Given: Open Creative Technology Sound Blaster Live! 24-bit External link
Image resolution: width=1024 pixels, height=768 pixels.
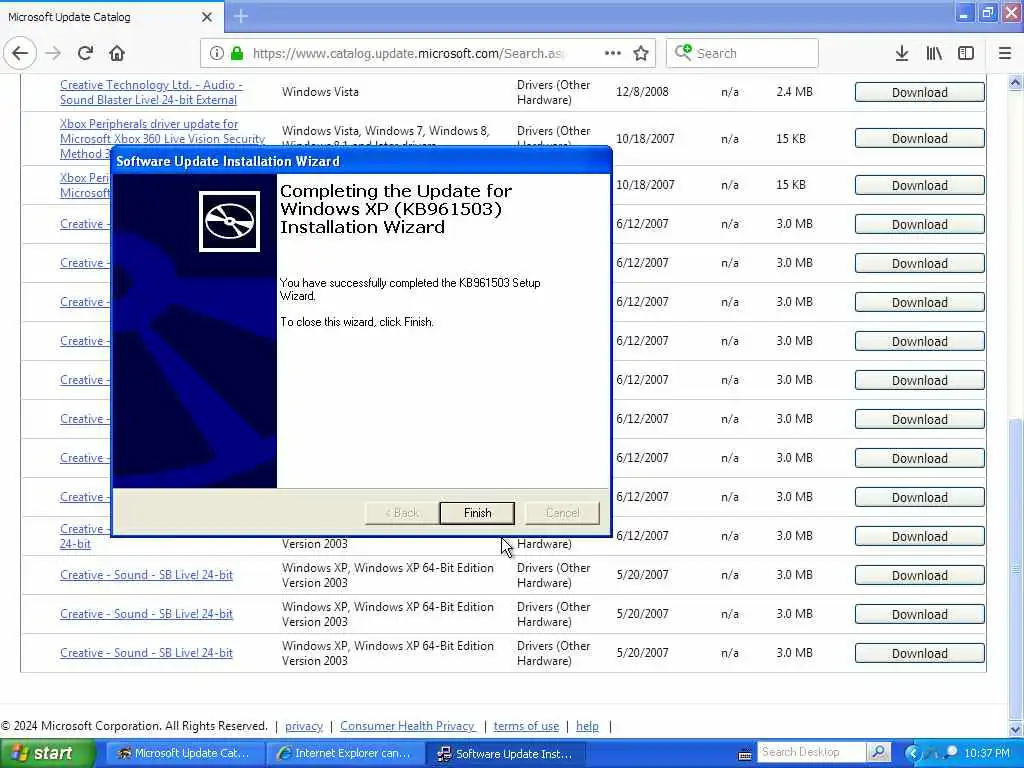Looking at the screenshot, I should point(151,92).
